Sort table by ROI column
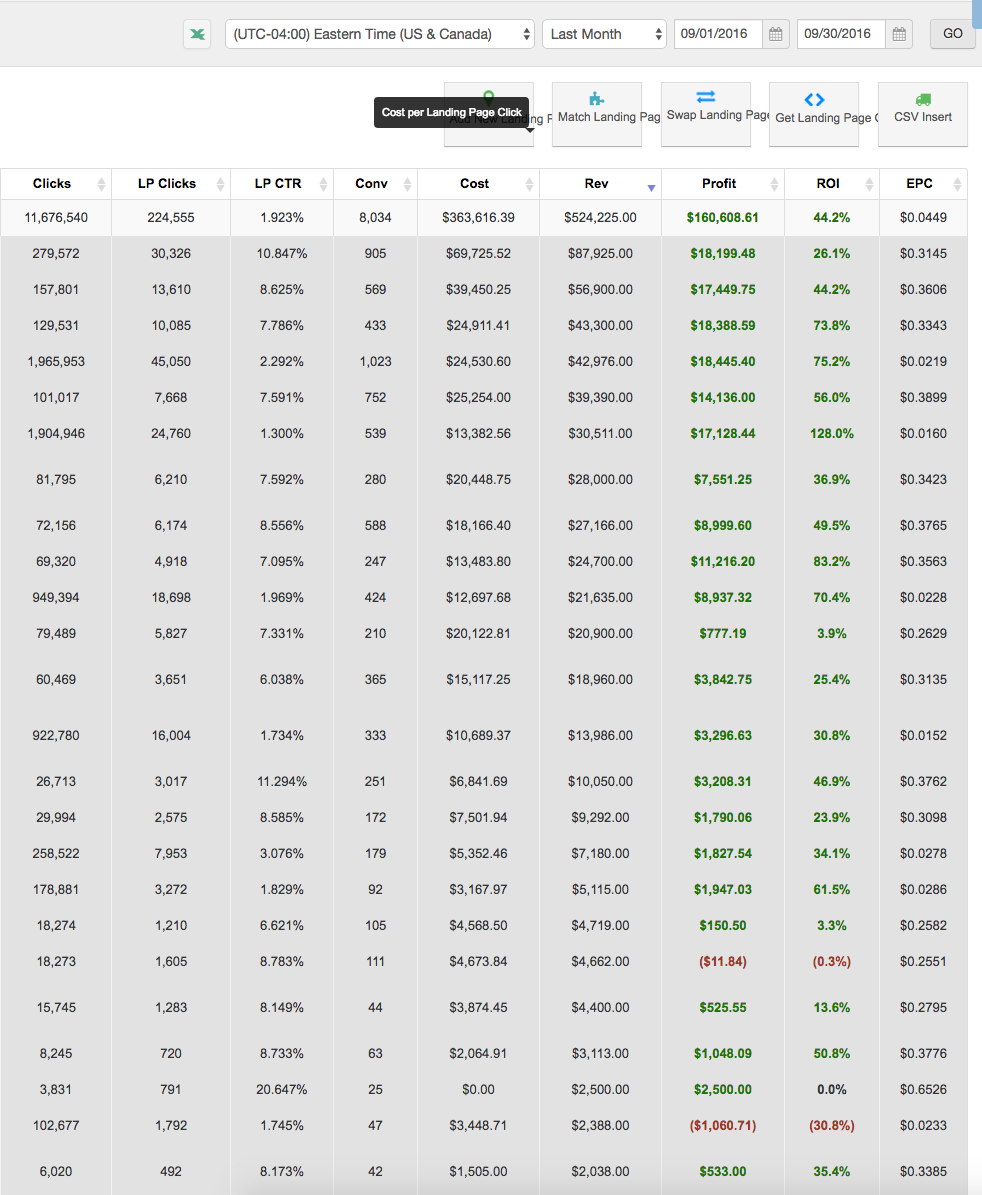Image resolution: width=982 pixels, height=1195 pixels. 828,184
